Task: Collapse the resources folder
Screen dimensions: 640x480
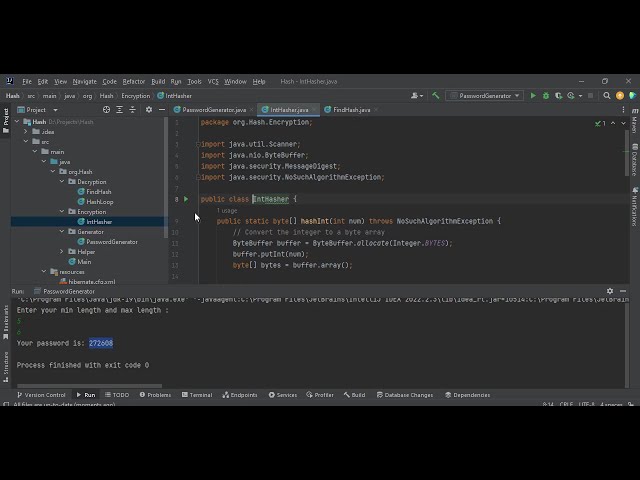Action: [44, 272]
